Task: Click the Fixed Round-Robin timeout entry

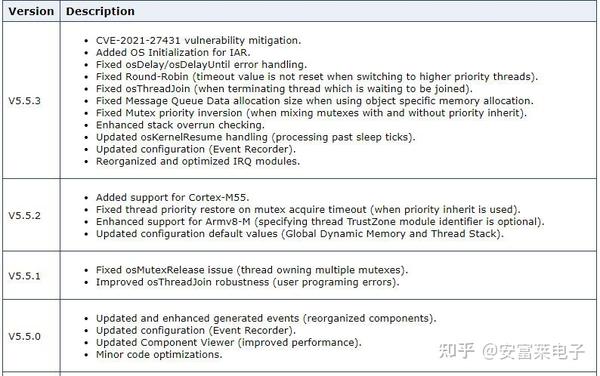Action: click(x=317, y=77)
